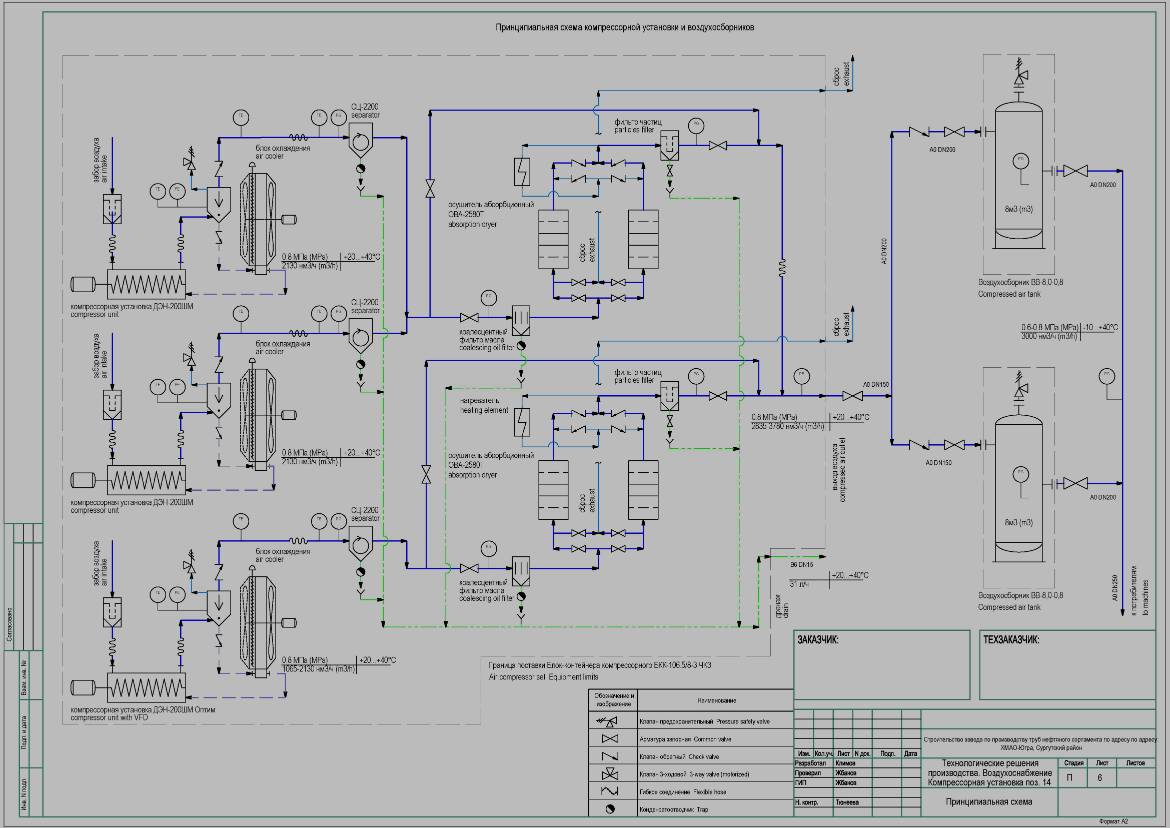Click the drawing title text at top

tap(624, 28)
